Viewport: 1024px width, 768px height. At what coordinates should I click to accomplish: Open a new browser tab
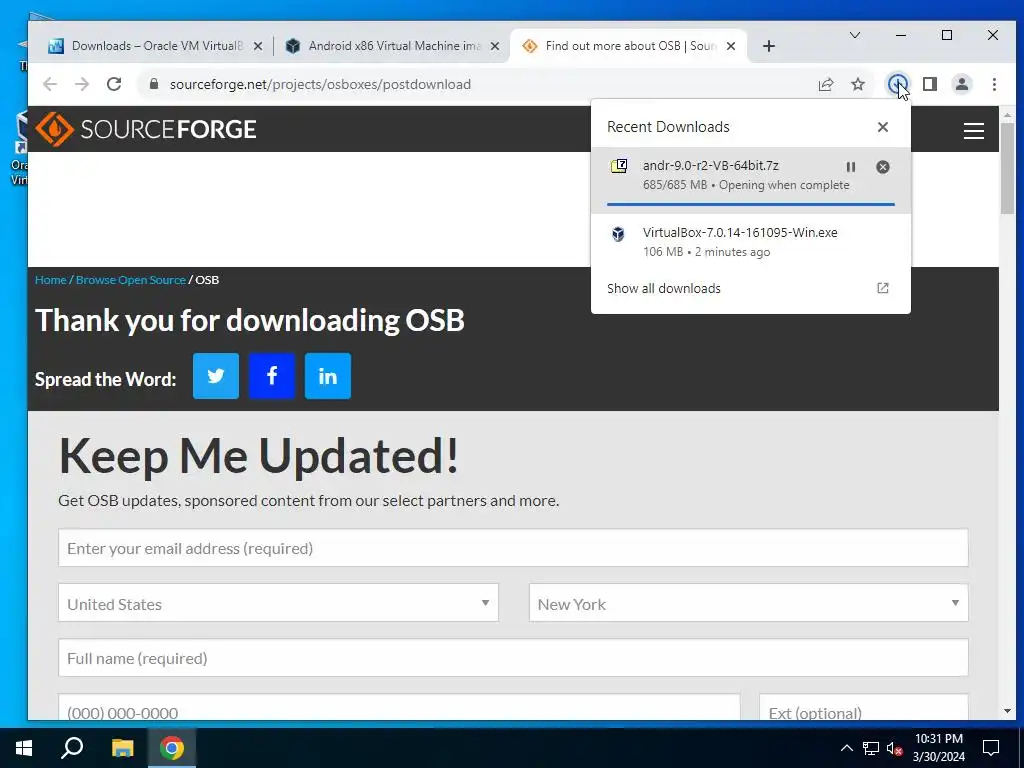coord(769,46)
